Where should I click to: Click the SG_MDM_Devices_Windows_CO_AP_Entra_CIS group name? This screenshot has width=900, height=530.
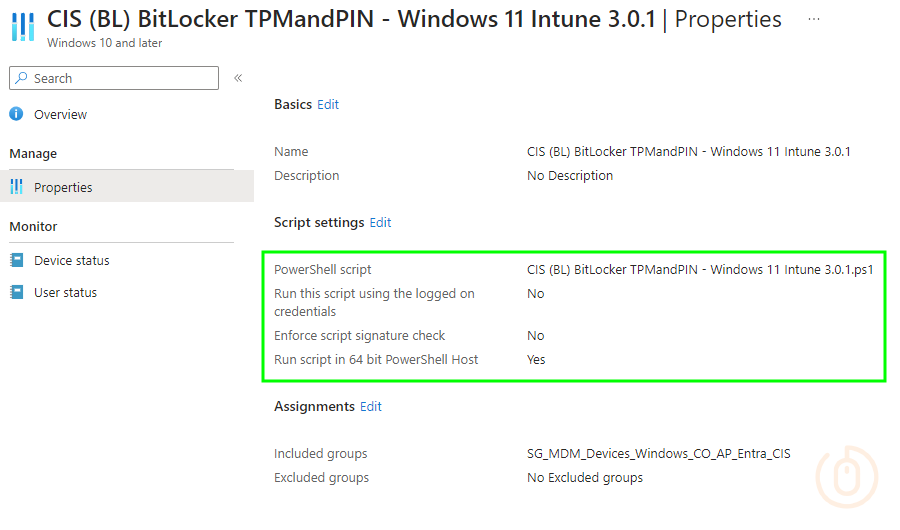[658, 453]
